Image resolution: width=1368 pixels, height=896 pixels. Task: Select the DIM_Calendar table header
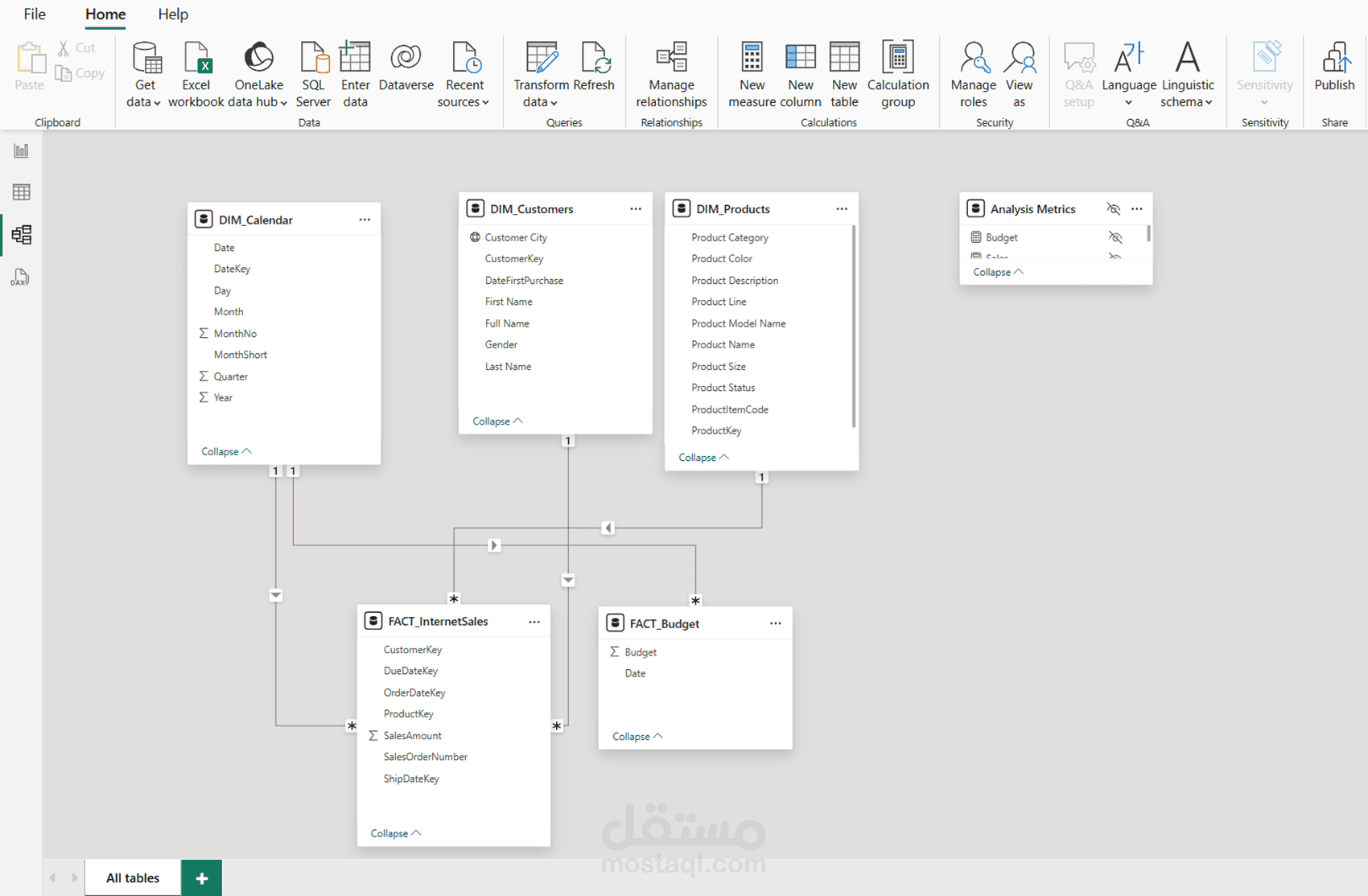coord(284,220)
